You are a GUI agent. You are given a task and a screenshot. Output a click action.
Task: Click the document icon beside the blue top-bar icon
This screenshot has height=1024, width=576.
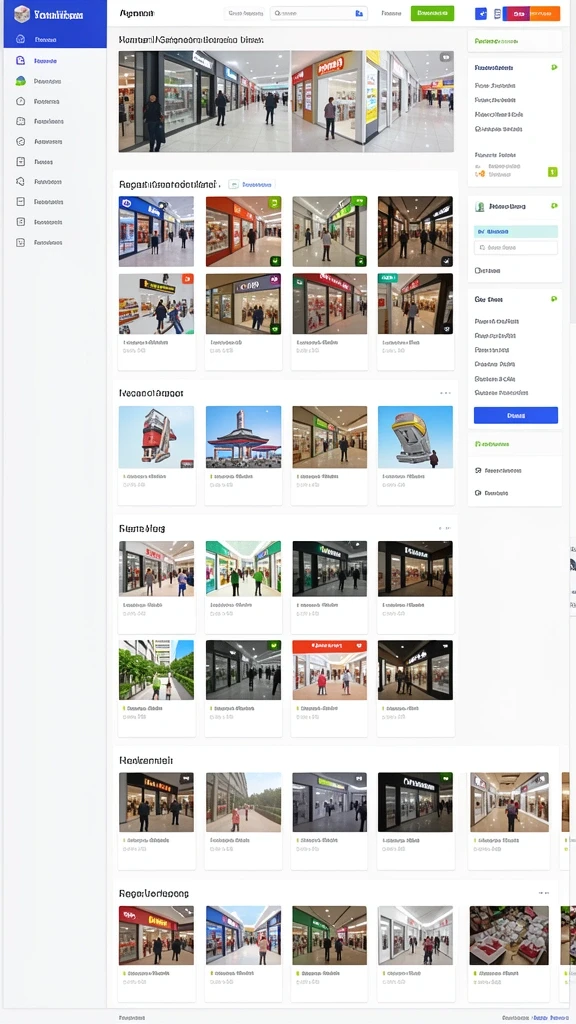tap(497, 13)
